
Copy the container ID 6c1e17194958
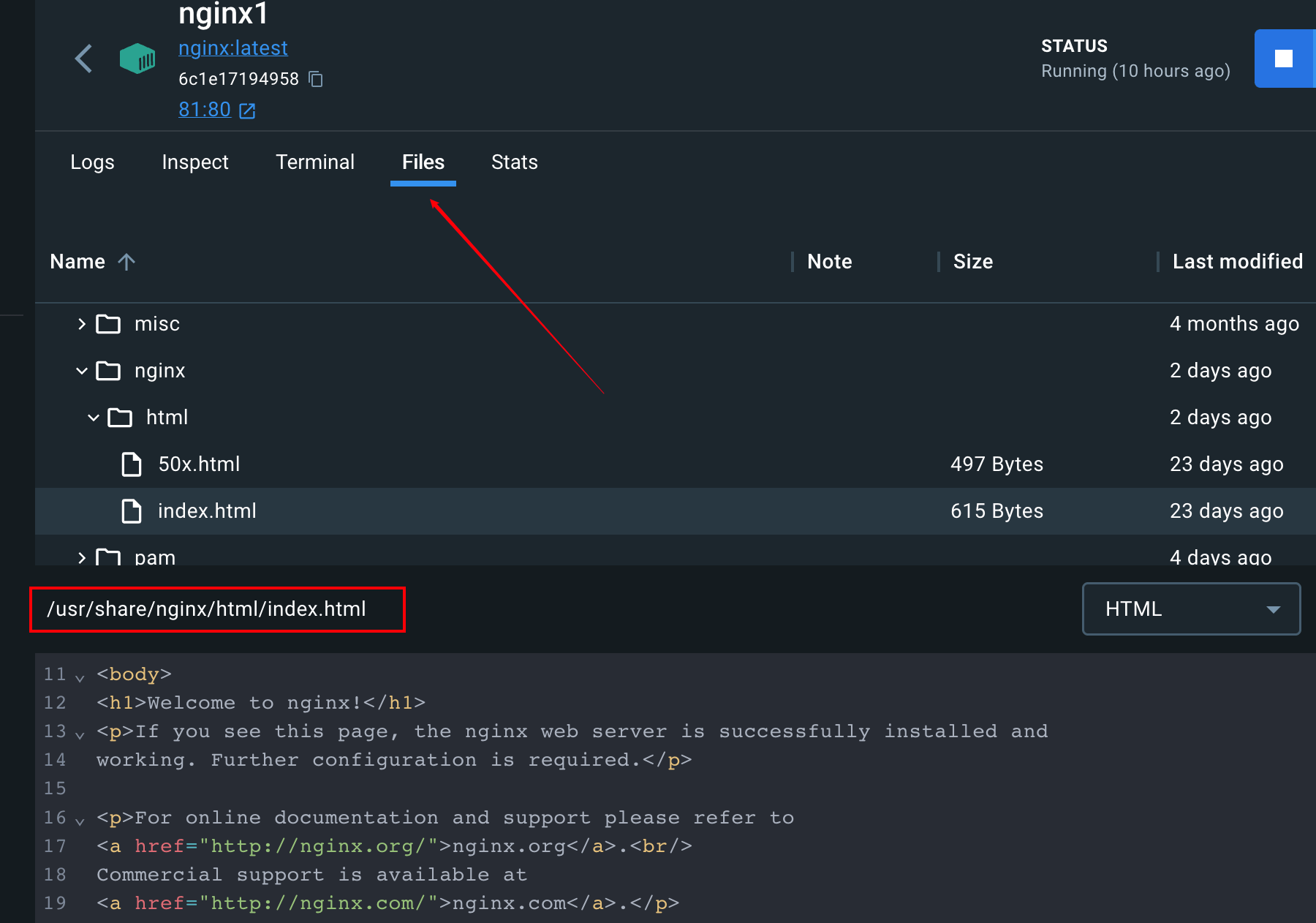coord(316,79)
